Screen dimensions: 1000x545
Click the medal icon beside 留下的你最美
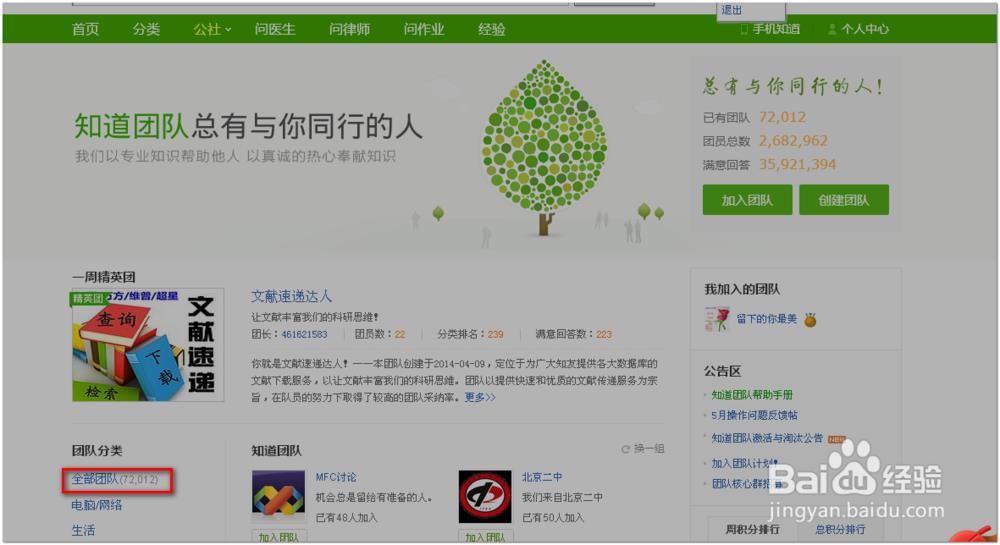click(810, 320)
